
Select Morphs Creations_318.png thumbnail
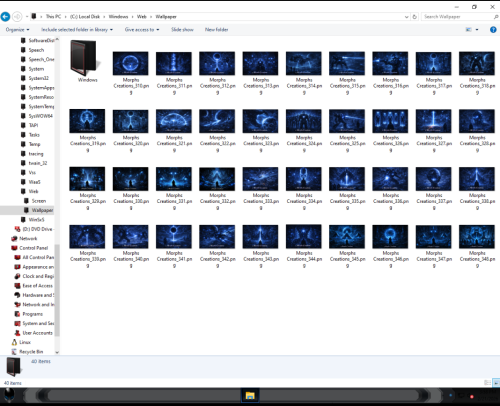tap(477, 63)
